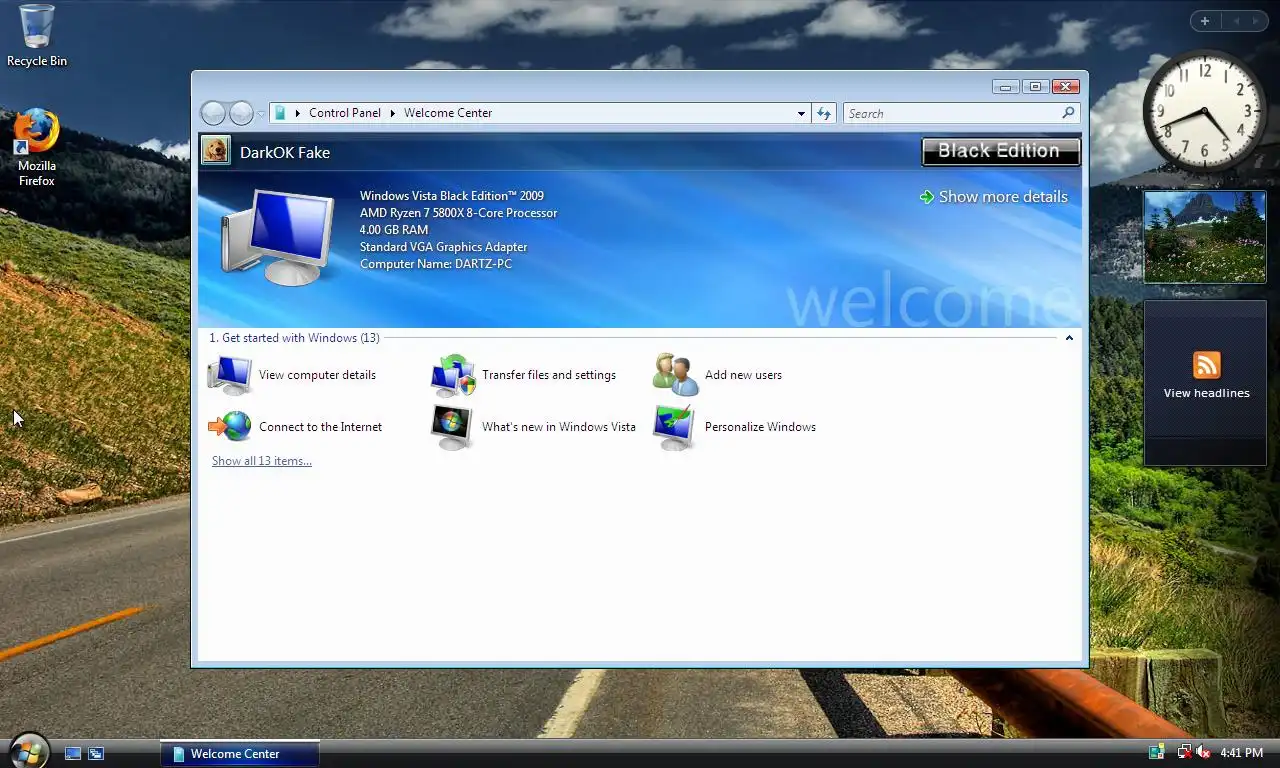The height and width of the screenshot is (768, 1280).
Task: Open What's new in Windows Vista icon
Action: click(453, 427)
